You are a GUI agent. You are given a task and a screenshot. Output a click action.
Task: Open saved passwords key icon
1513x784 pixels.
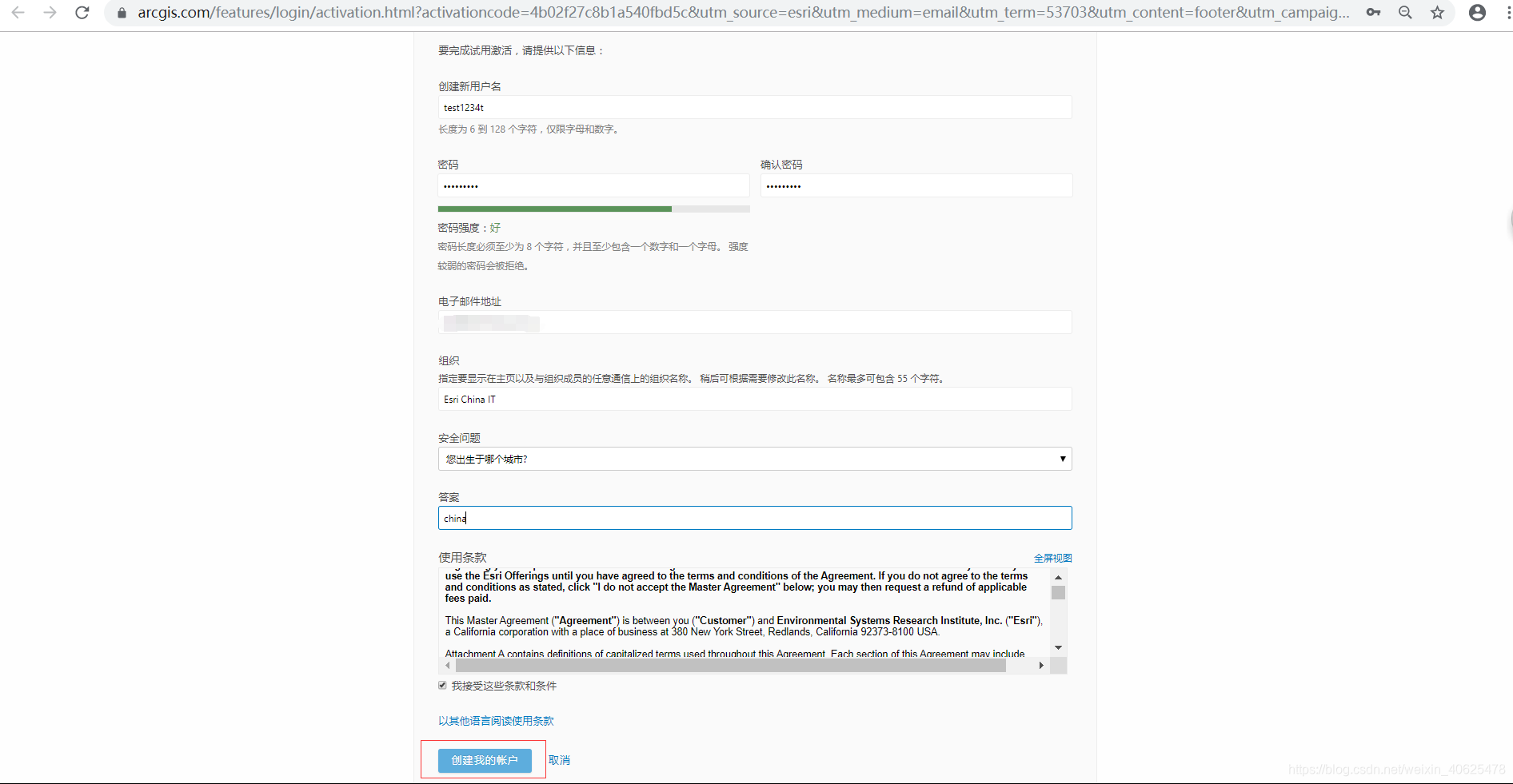point(1373,13)
